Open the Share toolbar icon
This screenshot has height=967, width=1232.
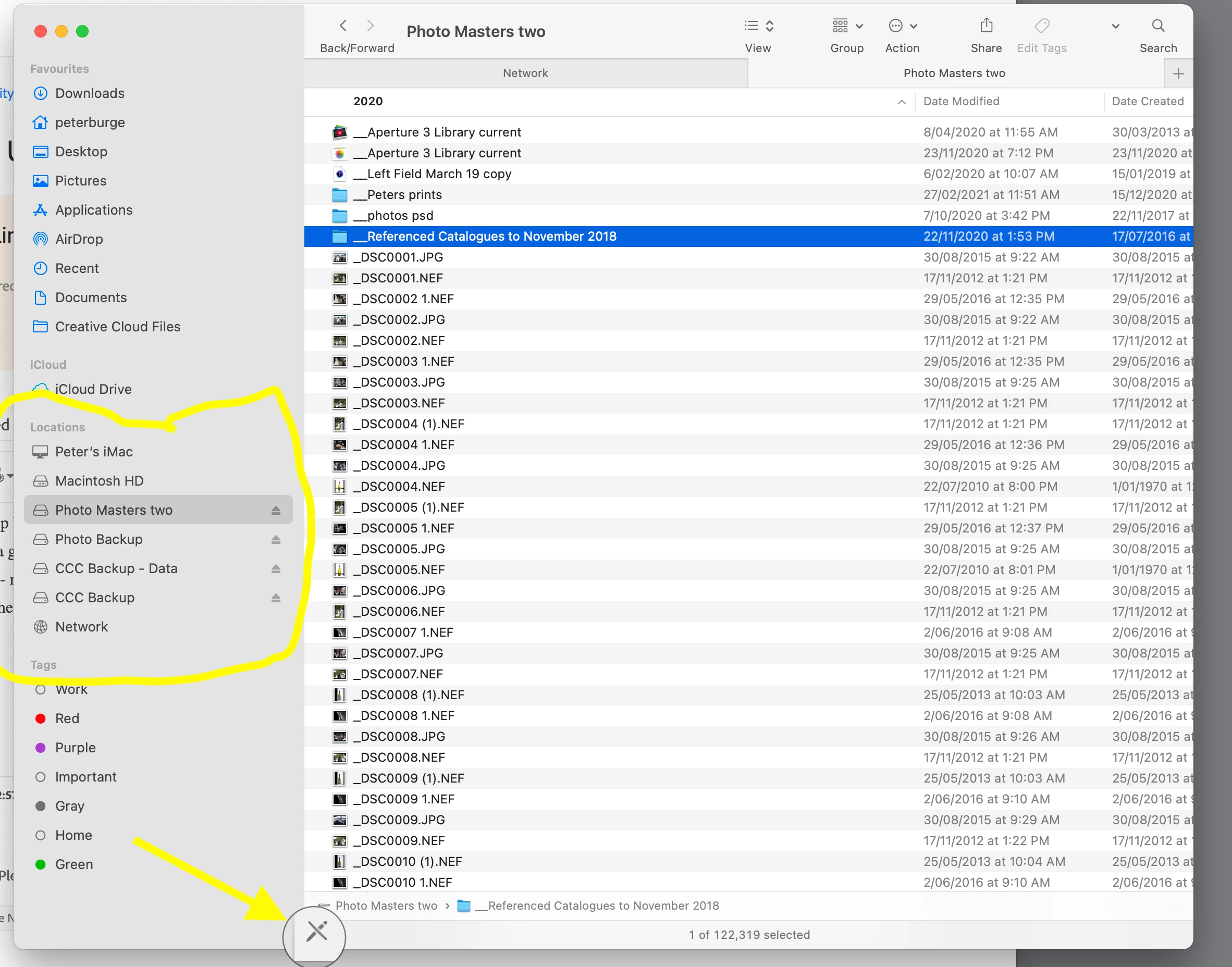pos(987,26)
